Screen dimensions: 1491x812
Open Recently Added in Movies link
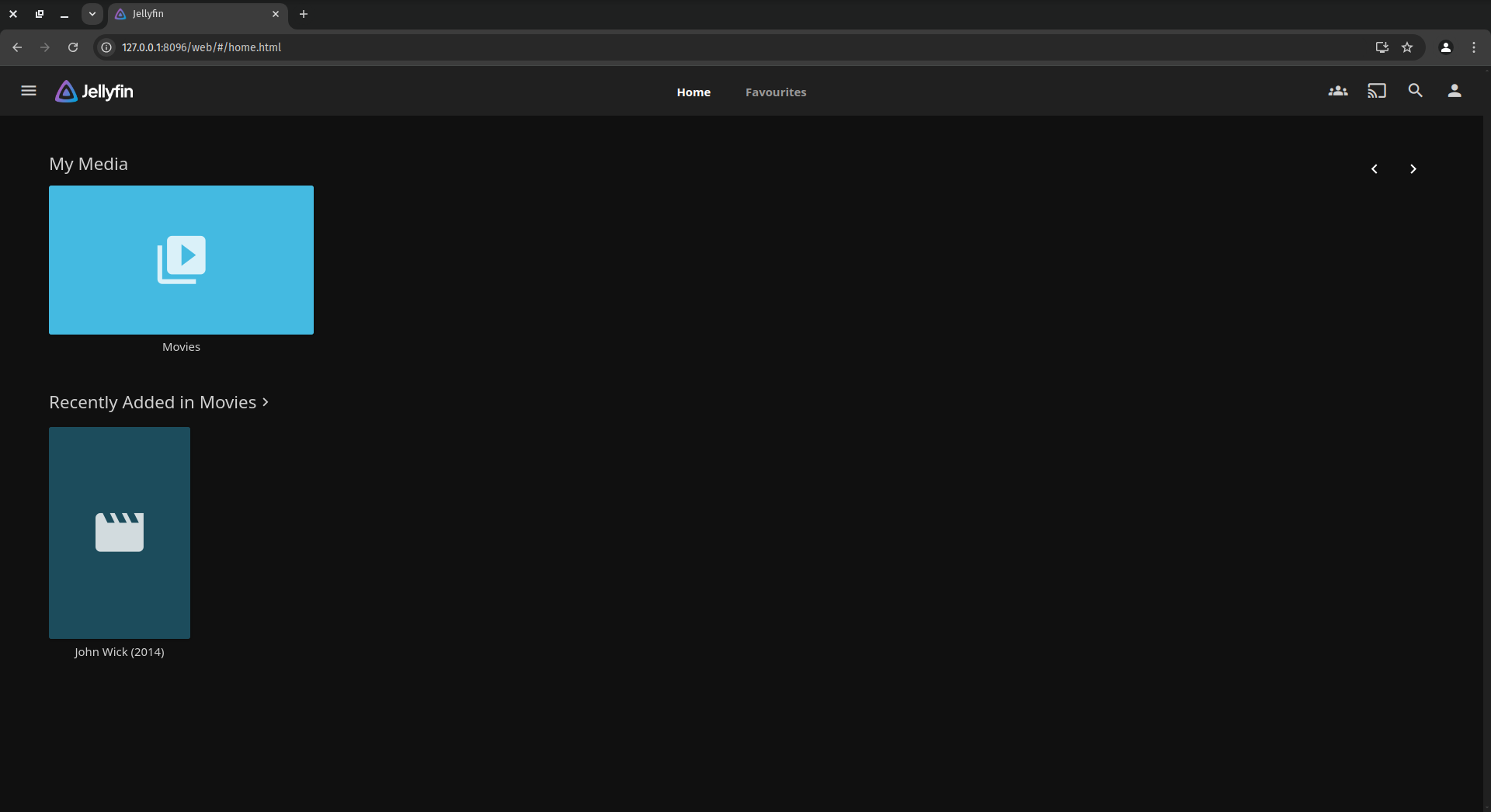(158, 402)
